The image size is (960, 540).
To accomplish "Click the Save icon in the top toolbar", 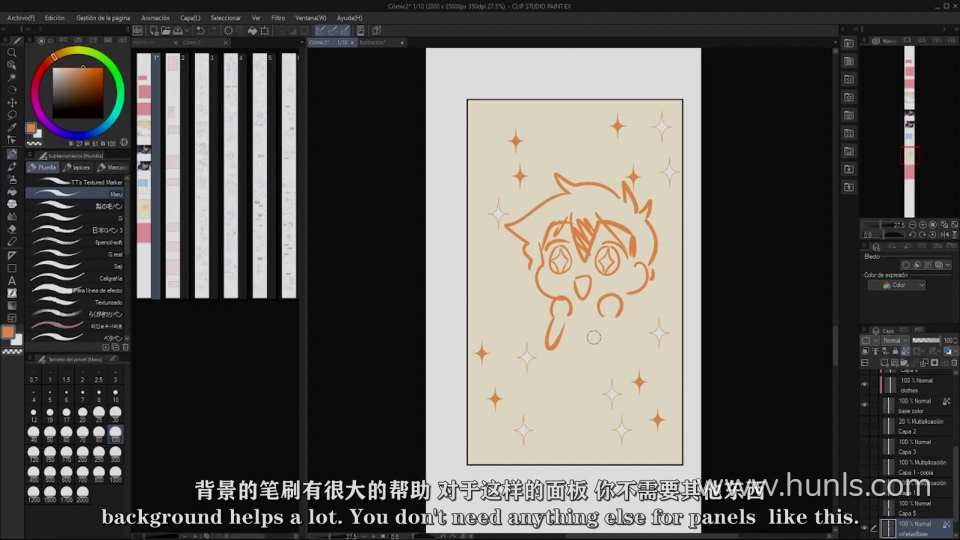I will click(x=178, y=31).
